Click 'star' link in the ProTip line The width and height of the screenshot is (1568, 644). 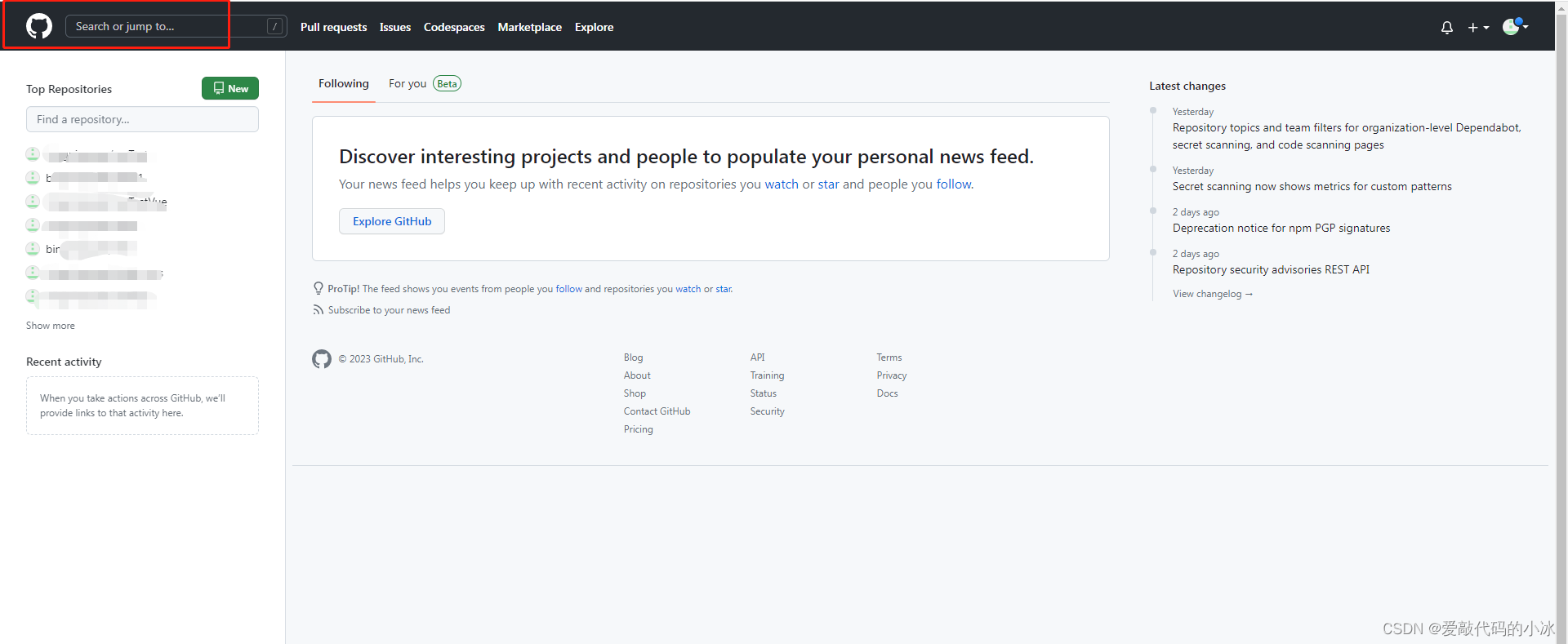point(724,289)
